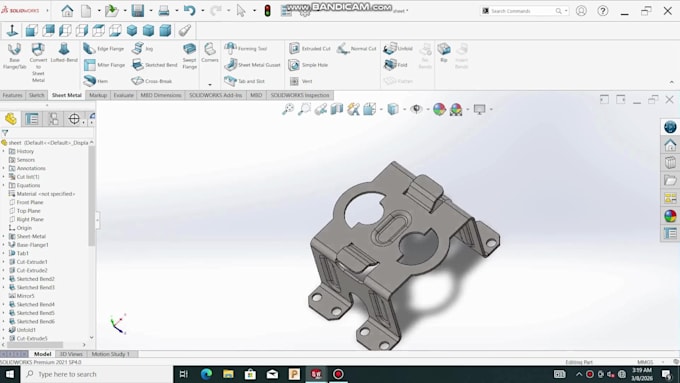Select the Tab and Slot tool
Viewport: 680px width, 383px height.
click(x=245, y=81)
